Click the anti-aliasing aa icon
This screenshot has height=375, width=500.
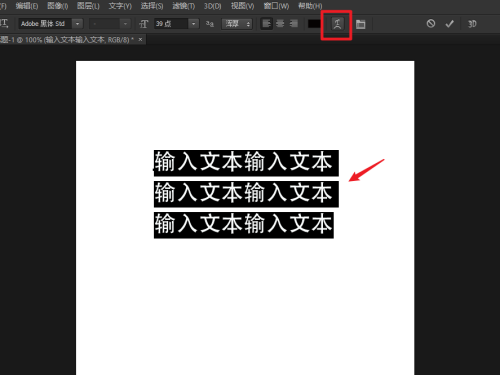click(x=210, y=24)
